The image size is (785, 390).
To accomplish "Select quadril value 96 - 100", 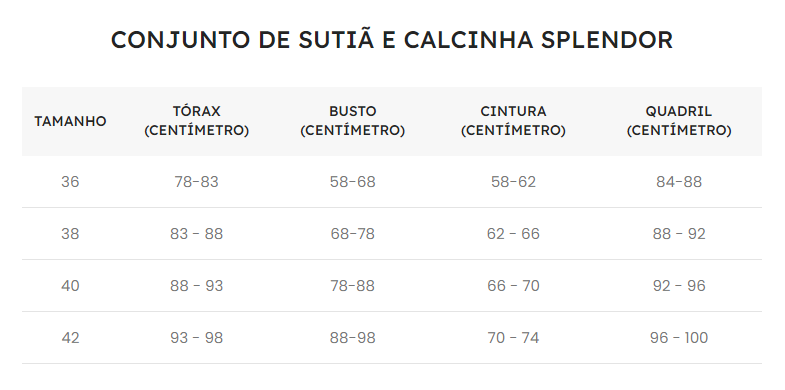I will coord(679,338).
